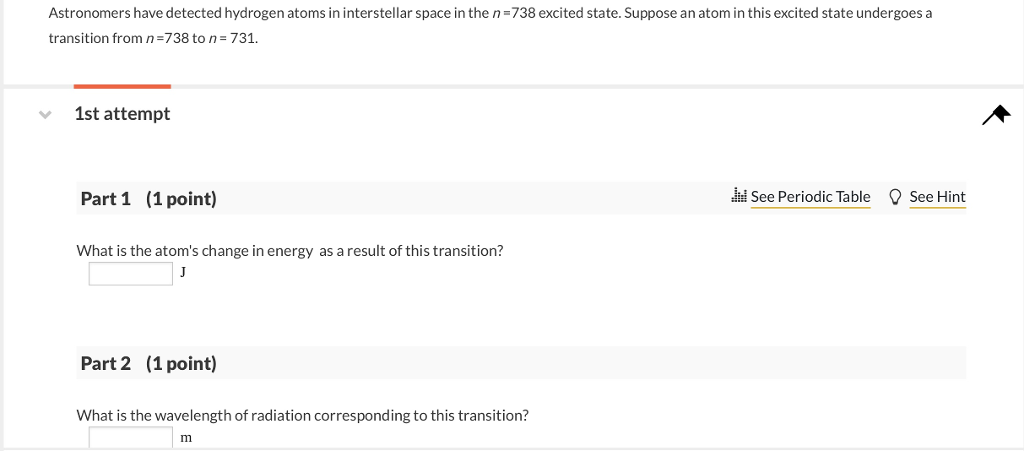This screenshot has height=451, width=1024.
Task: Collapse the 1st attempt section chevron
Action: pyautogui.click(x=44, y=115)
